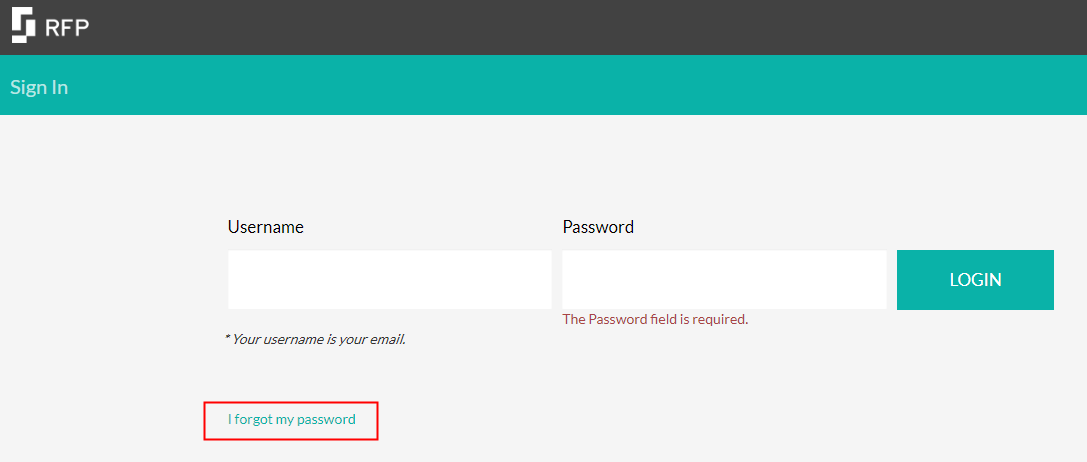Select the Password field is required error text

pyautogui.click(x=655, y=320)
